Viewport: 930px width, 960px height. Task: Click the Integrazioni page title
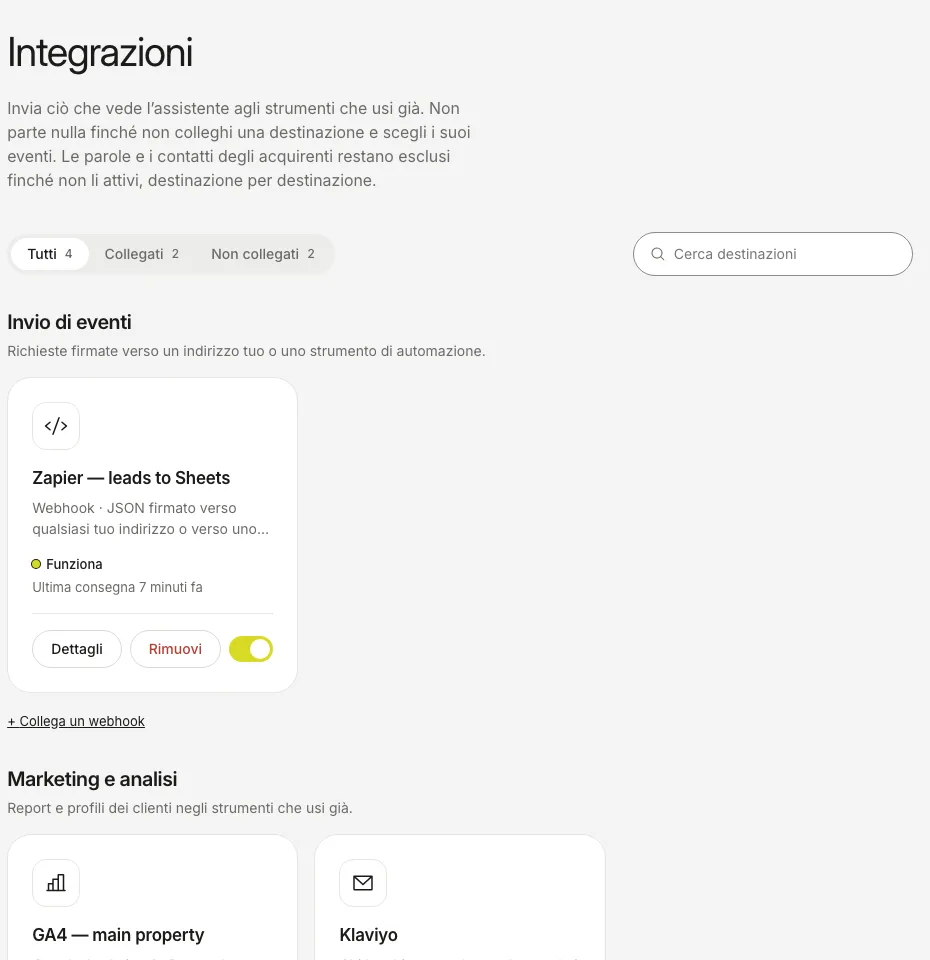click(100, 53)
